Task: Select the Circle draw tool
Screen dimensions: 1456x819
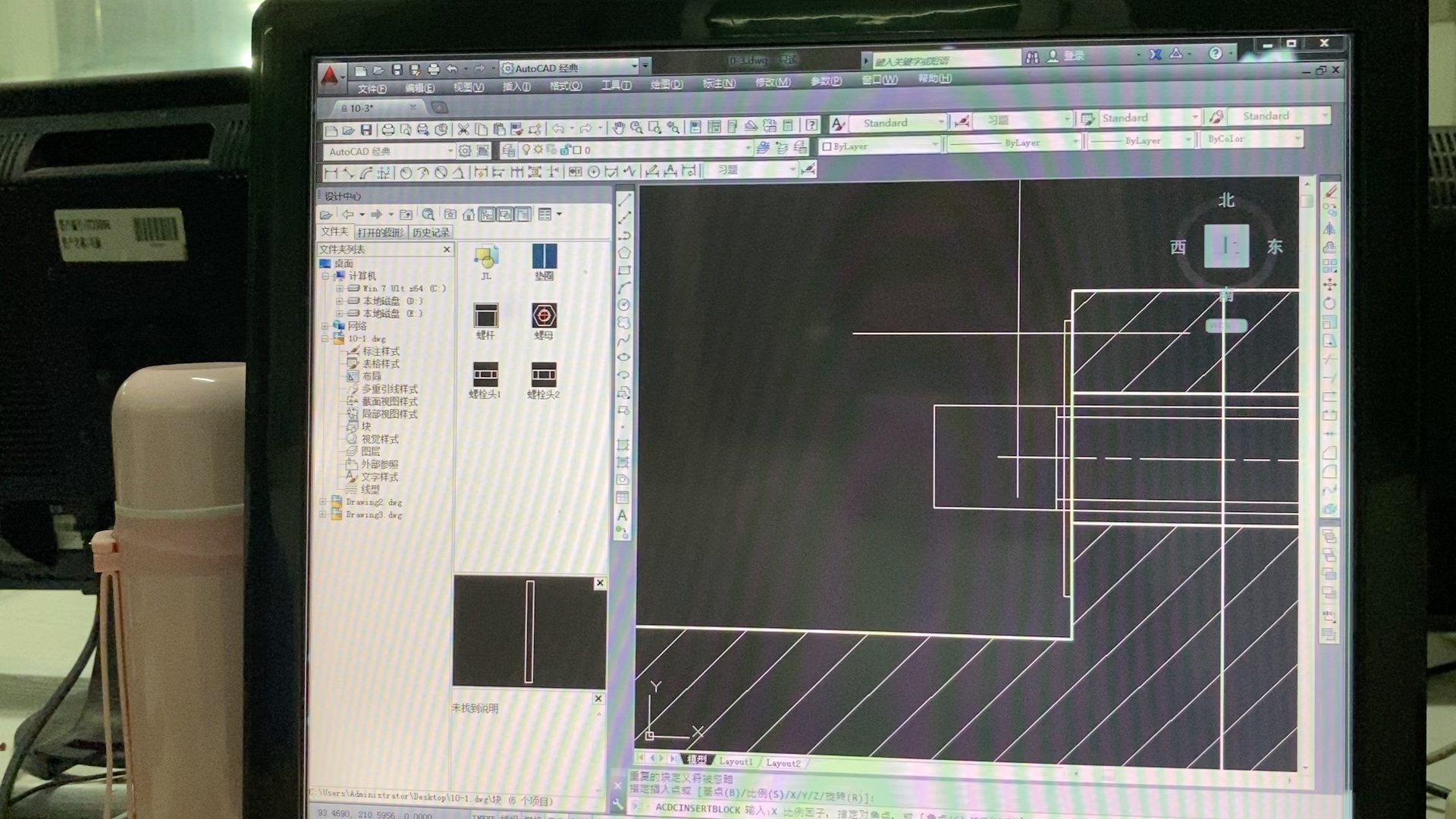Action: click(623, 305)
